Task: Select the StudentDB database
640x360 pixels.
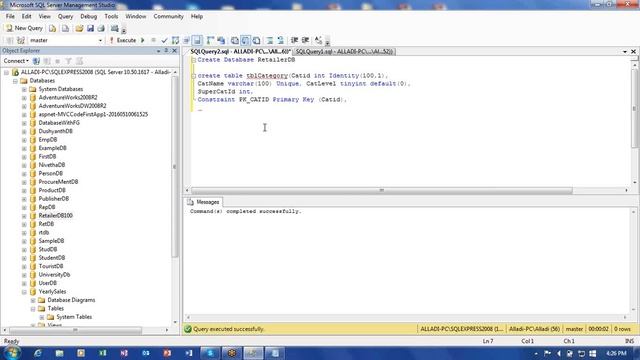Action: (51, 258)
